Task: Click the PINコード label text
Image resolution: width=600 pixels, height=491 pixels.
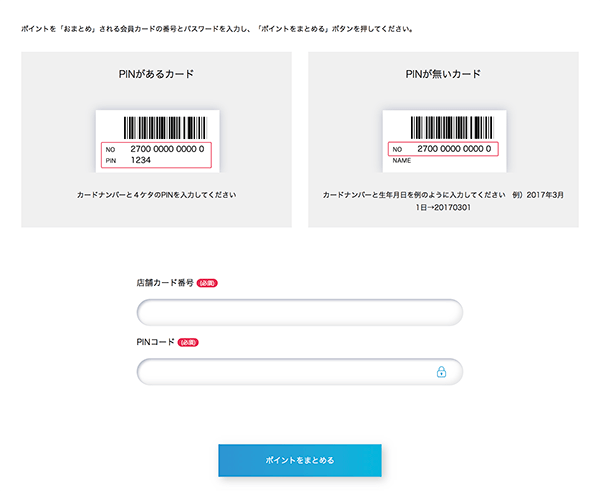Action: coord(155,342)
